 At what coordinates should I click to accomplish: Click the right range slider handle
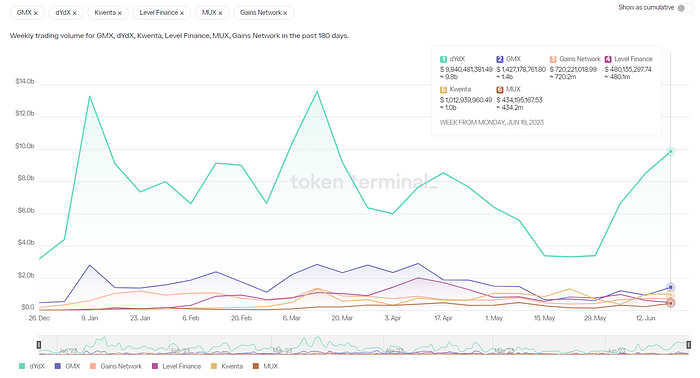[689, 345]
